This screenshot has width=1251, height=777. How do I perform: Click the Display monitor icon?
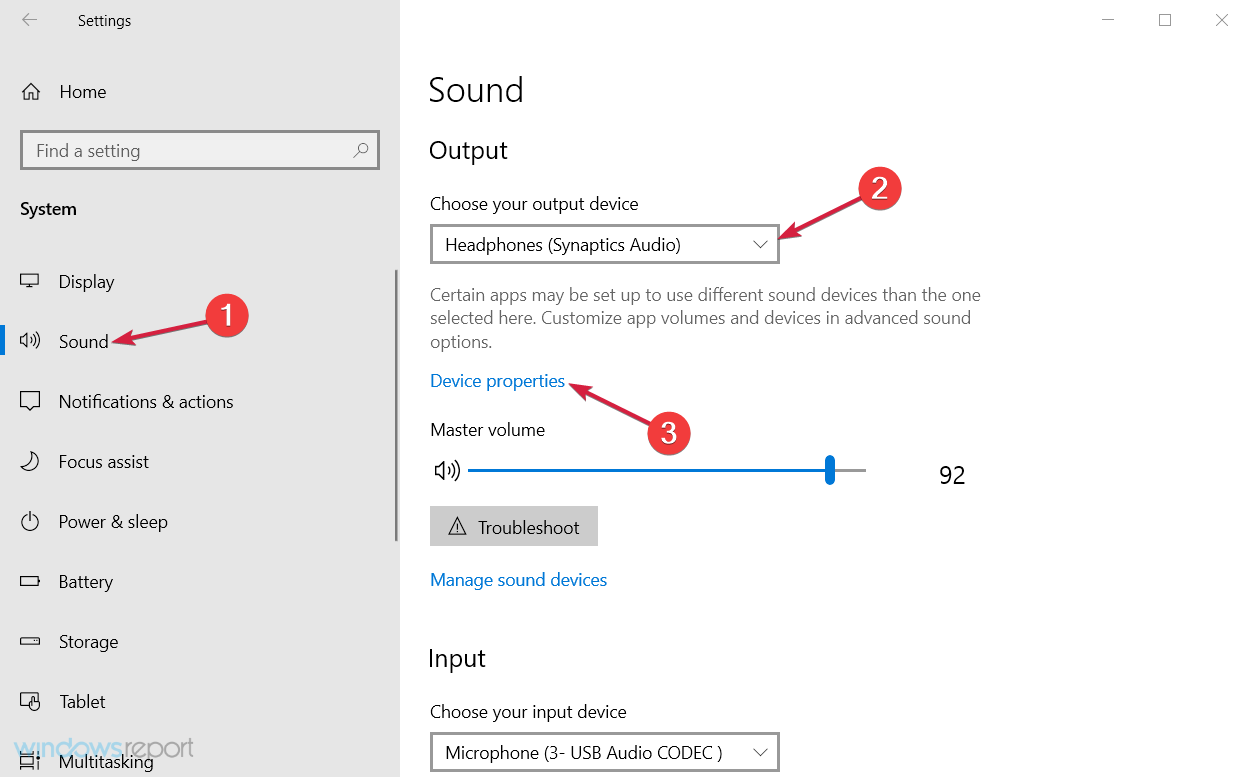click(x=31, y=282)
